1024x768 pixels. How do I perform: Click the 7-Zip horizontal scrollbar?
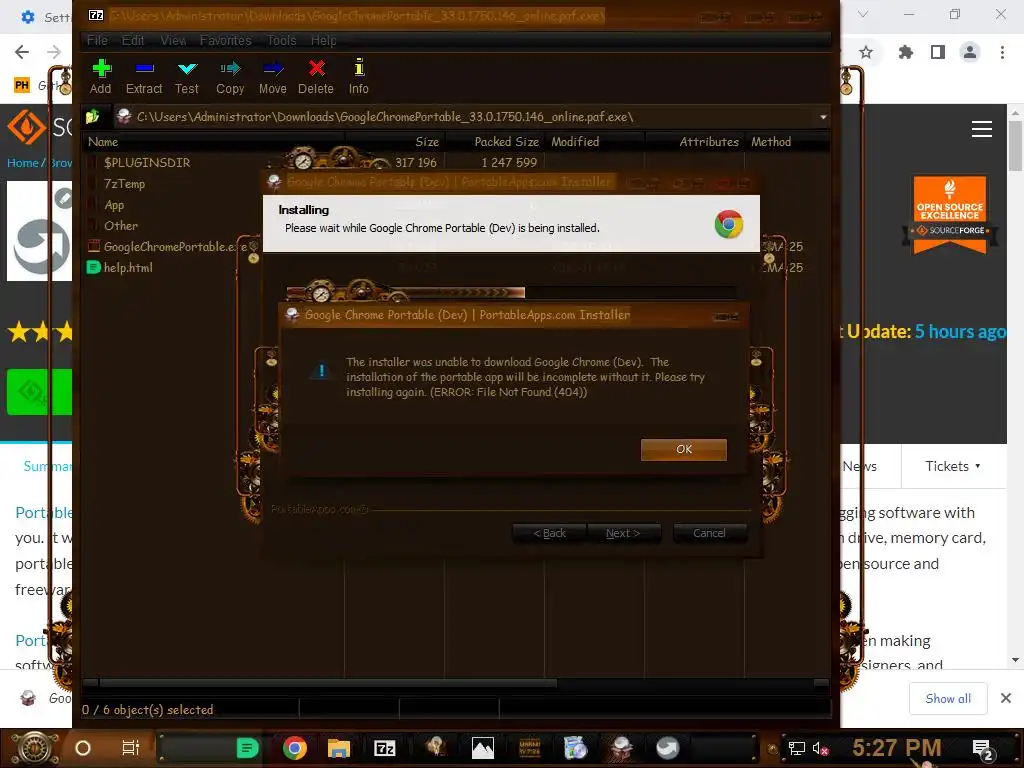click(x=328, y=683)
